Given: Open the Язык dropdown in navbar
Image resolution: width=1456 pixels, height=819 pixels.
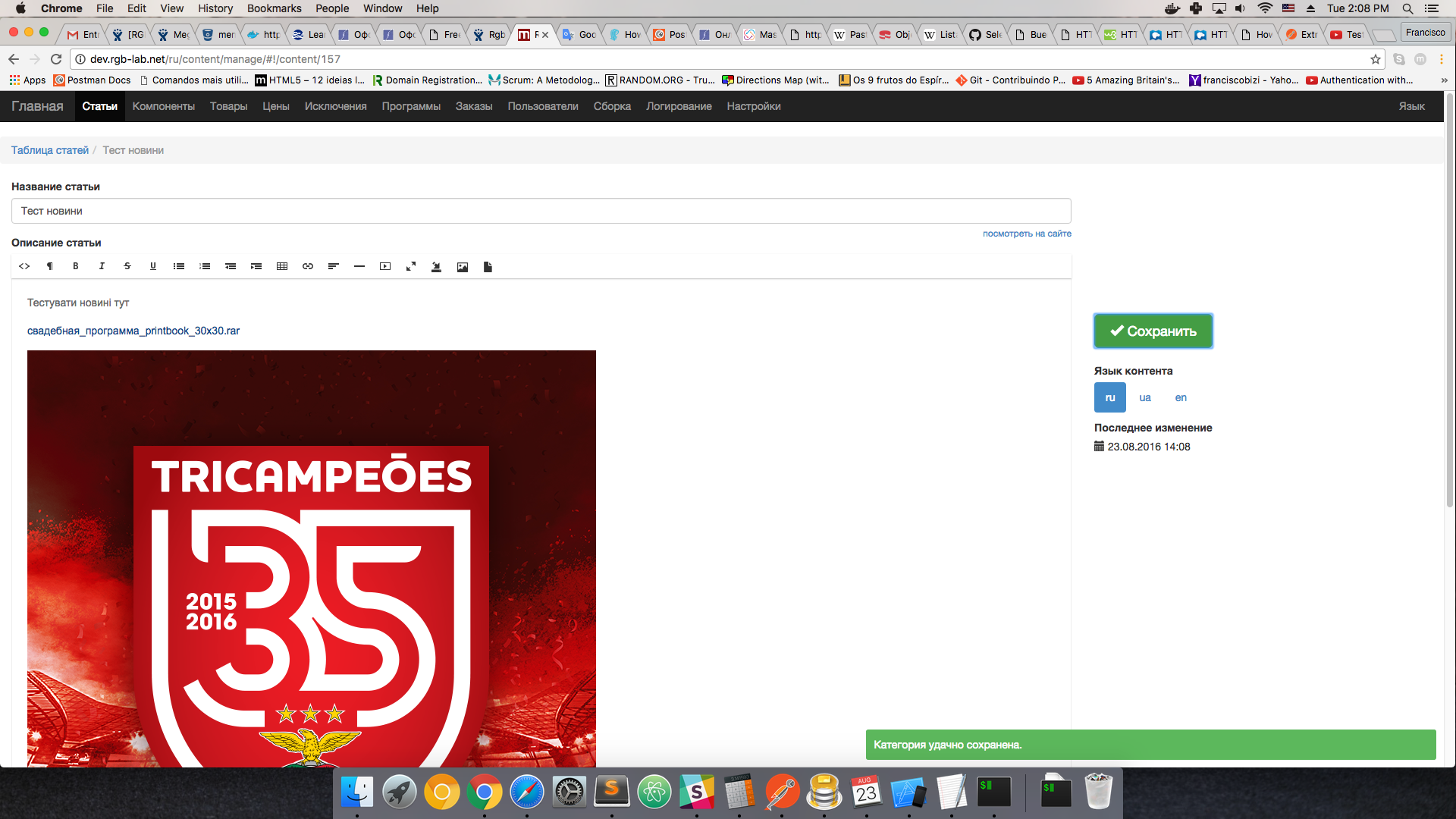Looking at the screenshot, I should tap(1411, 106).
